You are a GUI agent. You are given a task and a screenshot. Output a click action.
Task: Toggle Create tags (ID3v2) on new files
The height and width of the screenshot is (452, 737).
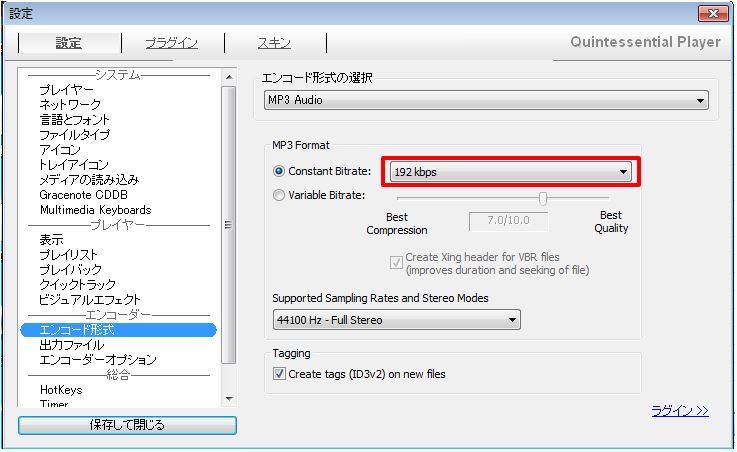click(279, 374)
